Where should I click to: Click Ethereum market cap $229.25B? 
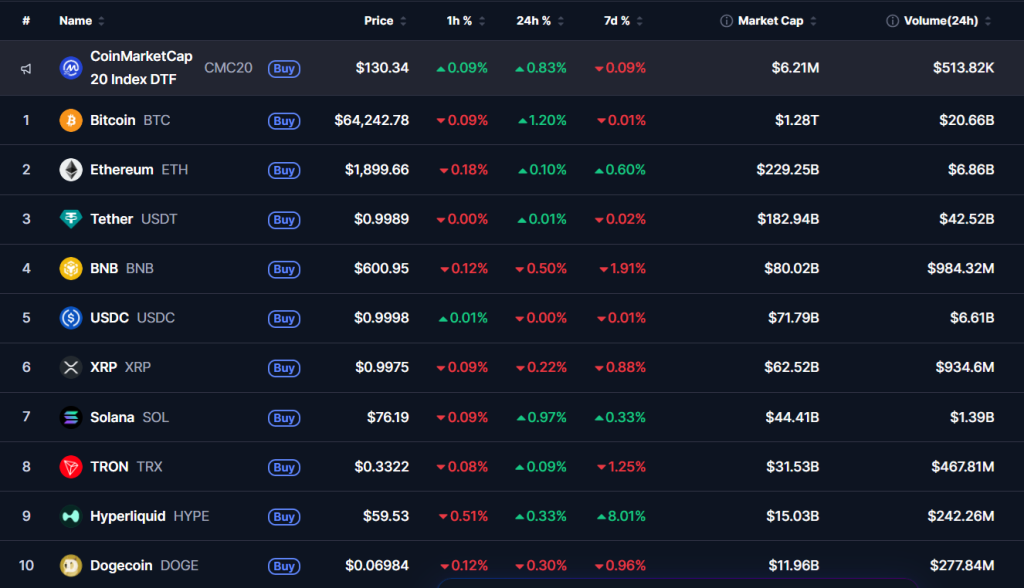(788, 170)
